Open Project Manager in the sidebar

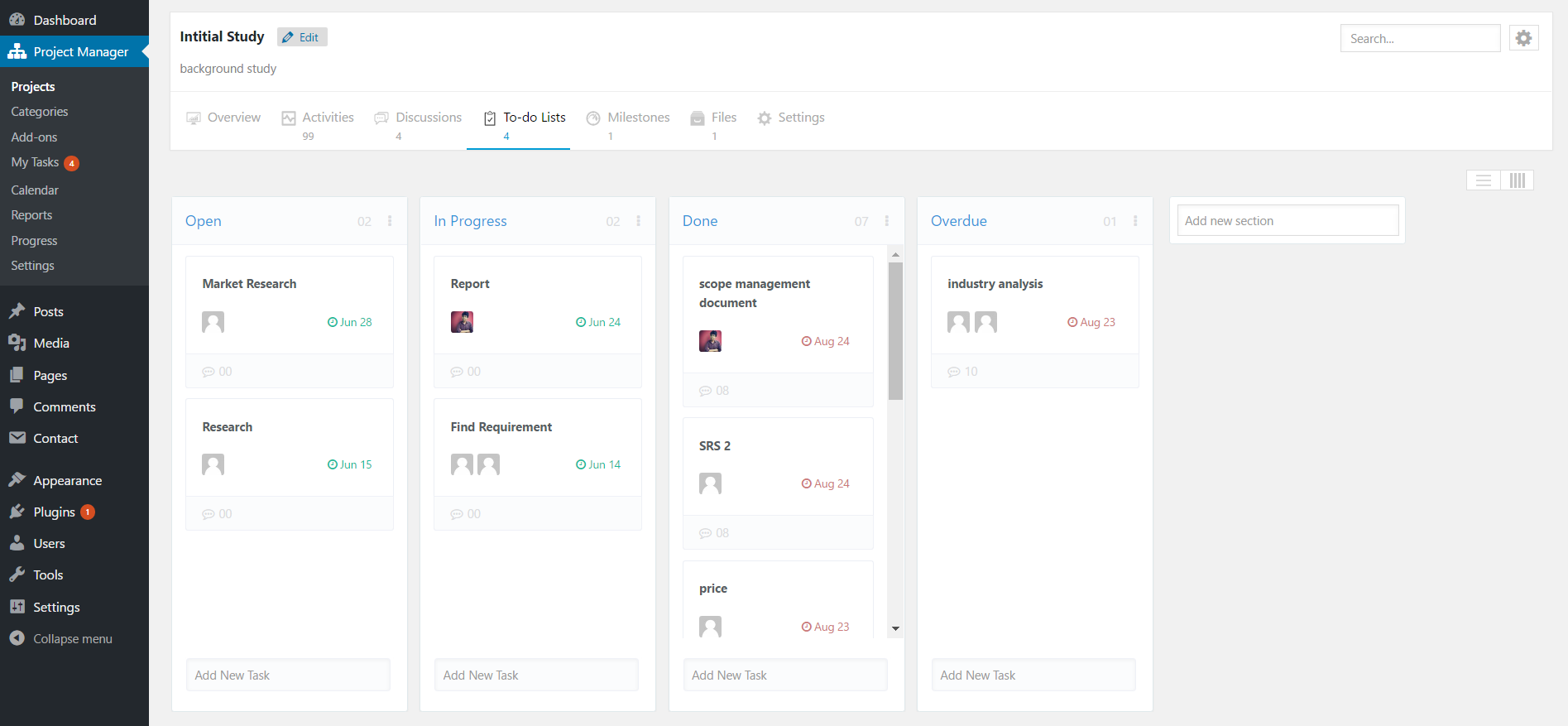point(74,51)
